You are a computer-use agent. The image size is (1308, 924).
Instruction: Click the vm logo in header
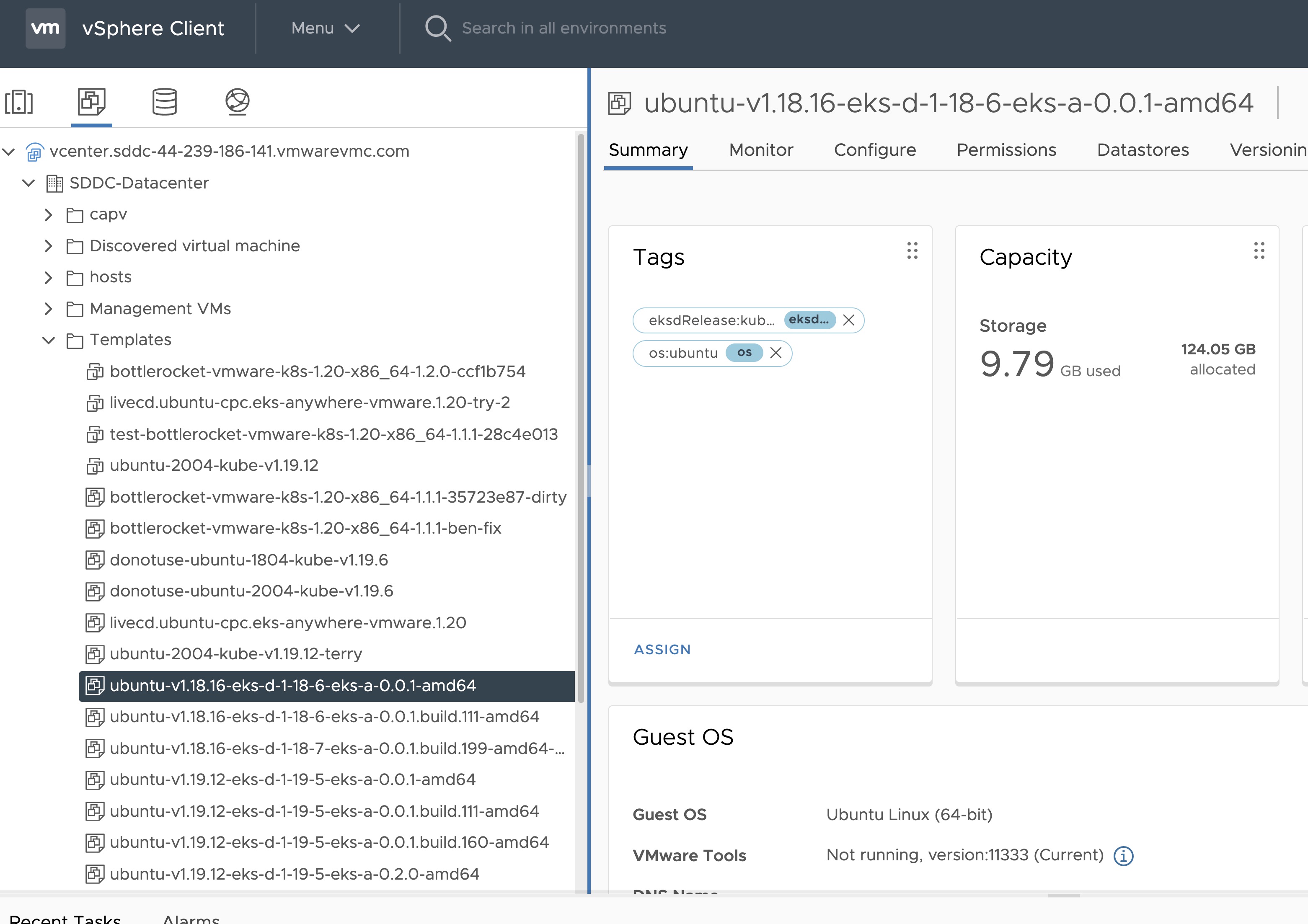(45, 28)
